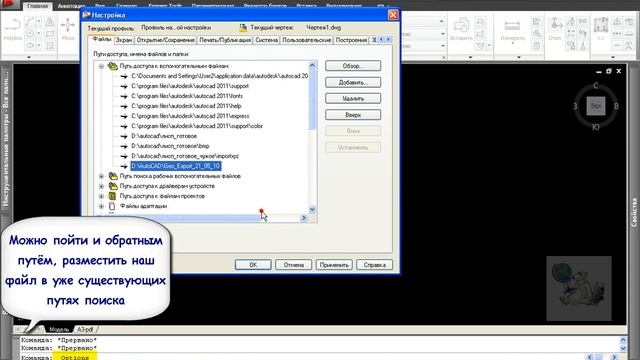Click the В (east) compass letter of ViewCube
Image resolution: width=640 pixels, height=360 pixels.
[x=616, y=106]
